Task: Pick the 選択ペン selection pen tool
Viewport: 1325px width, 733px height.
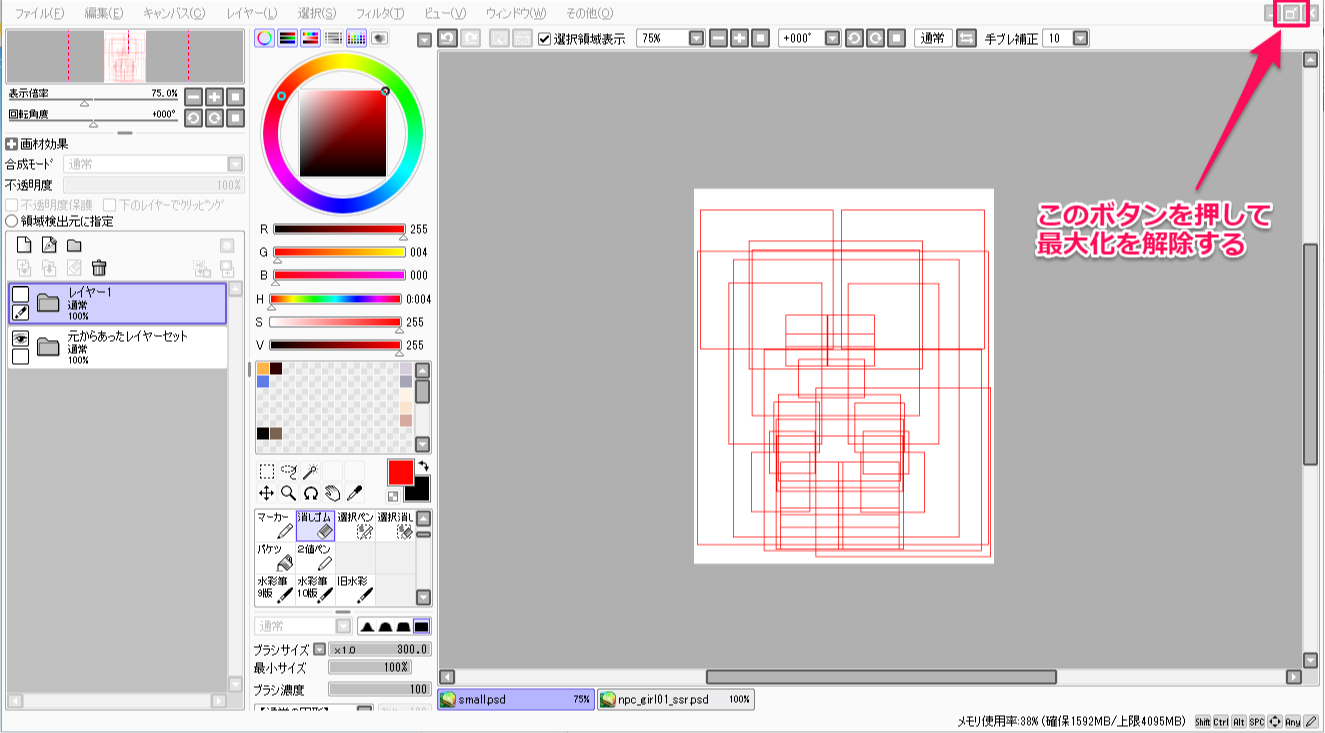Action: click(355, 526)
